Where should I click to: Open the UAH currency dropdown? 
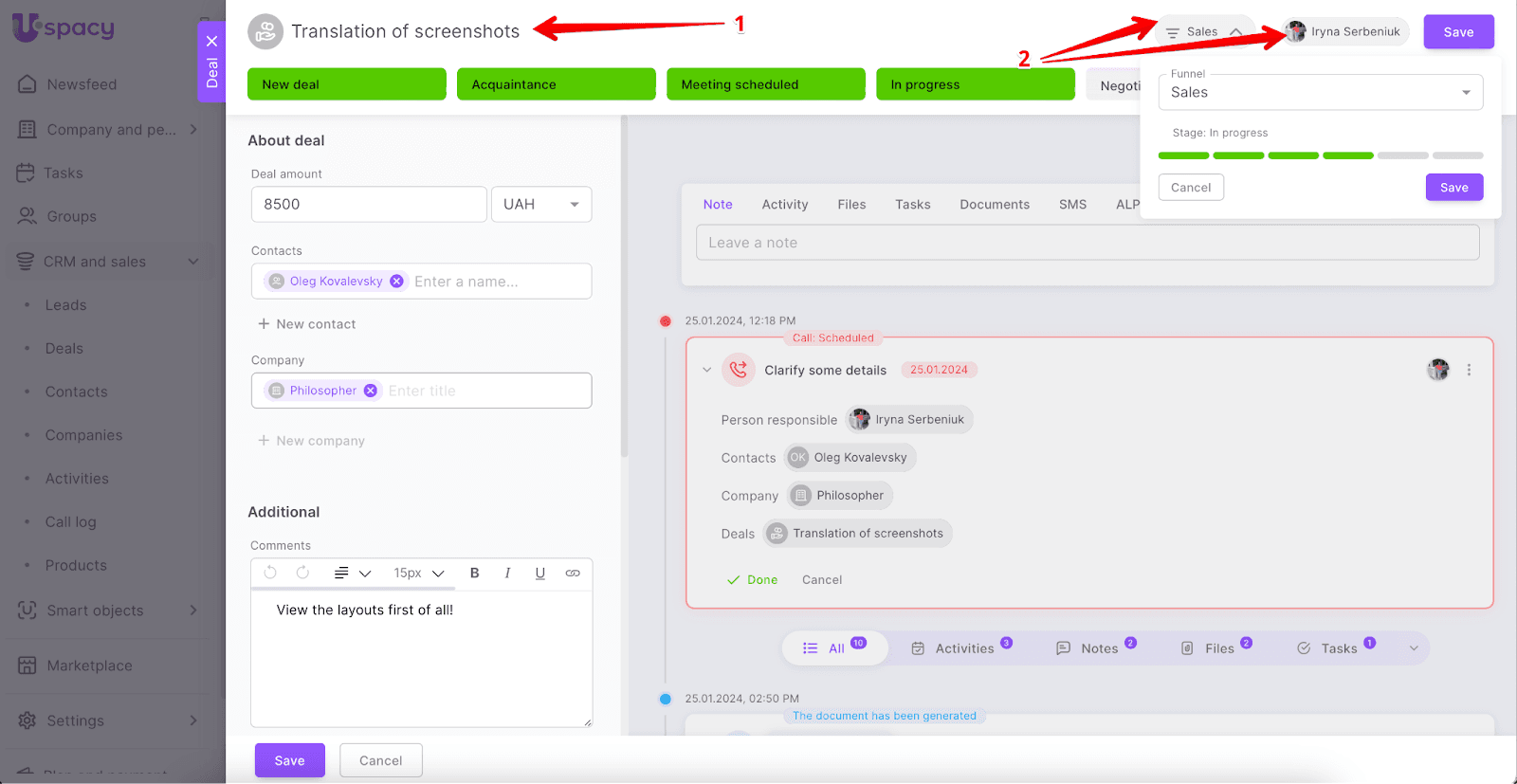click(541, 205)
